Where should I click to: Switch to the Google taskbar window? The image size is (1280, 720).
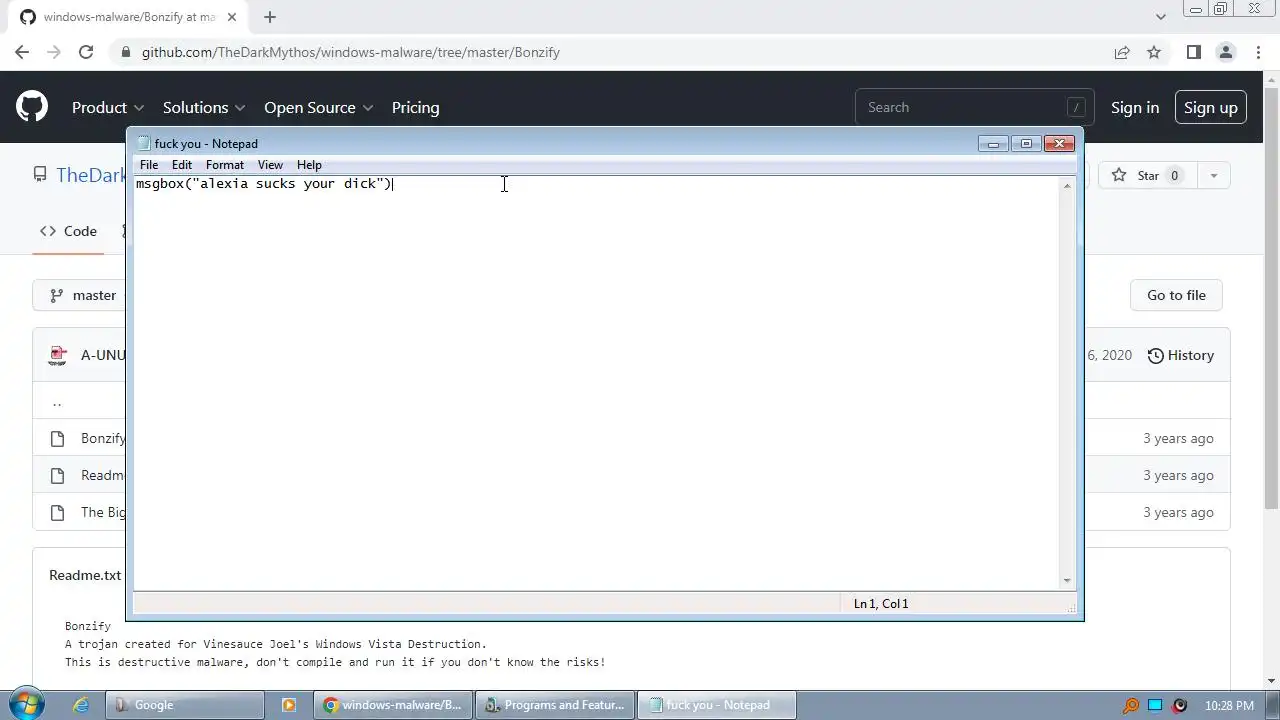click(184, 705)
